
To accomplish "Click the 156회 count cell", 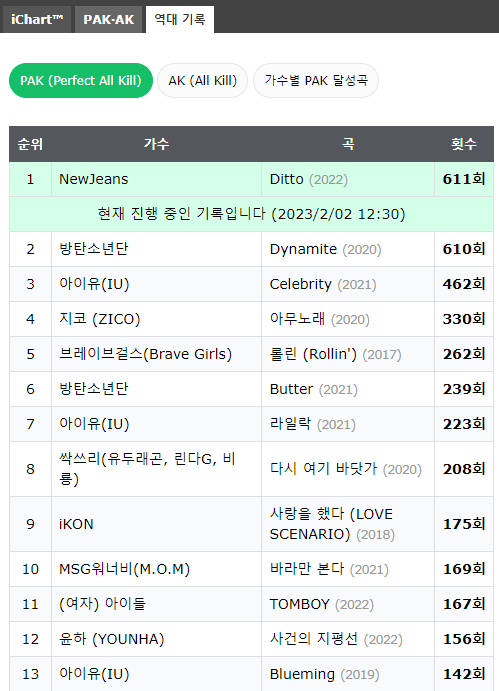I will [464, 639].
